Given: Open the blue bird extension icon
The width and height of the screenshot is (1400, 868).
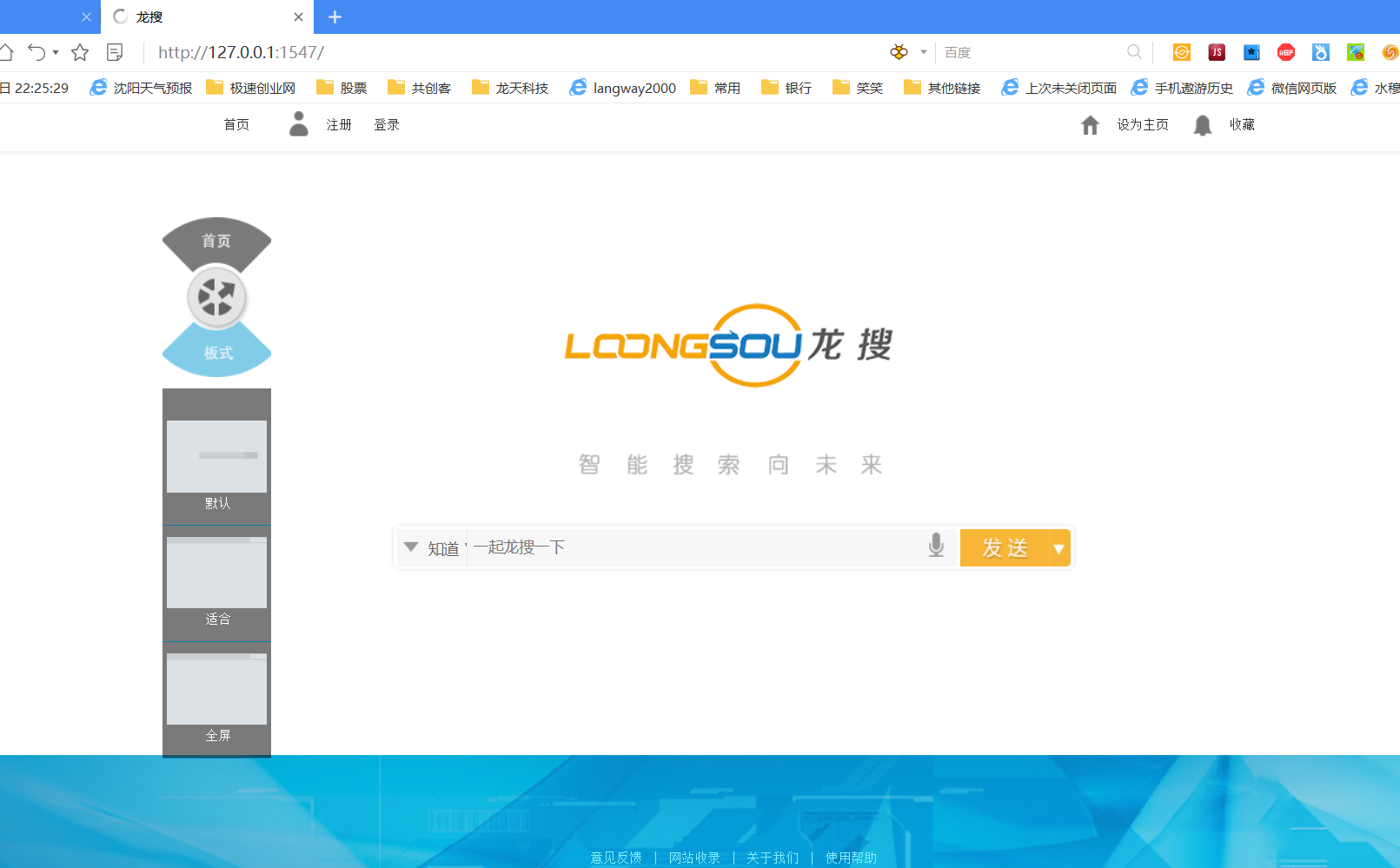Looking at the screenshot, I should click(x=1321, y=52).
